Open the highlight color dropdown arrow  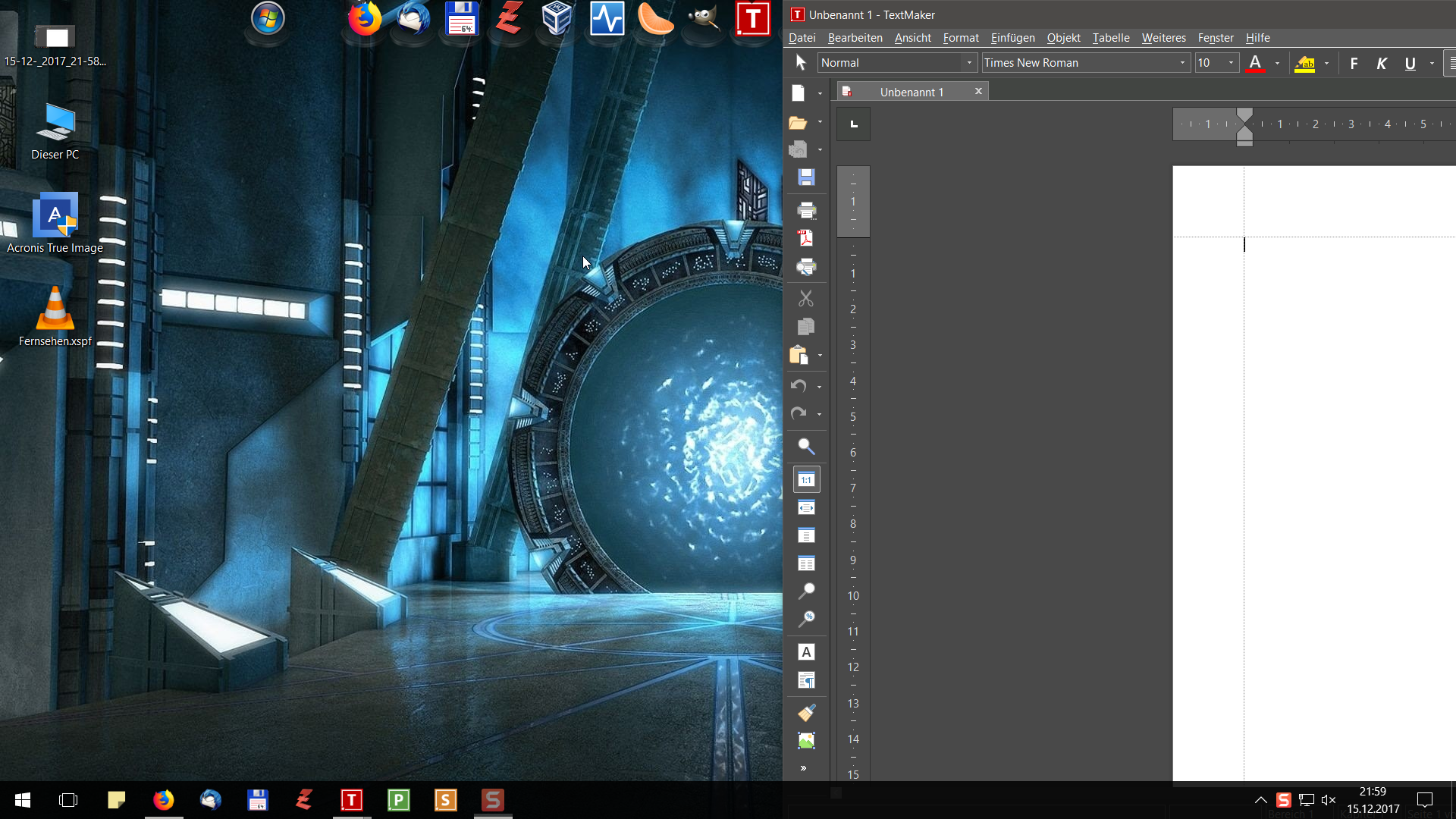(x=1326, y=64)
